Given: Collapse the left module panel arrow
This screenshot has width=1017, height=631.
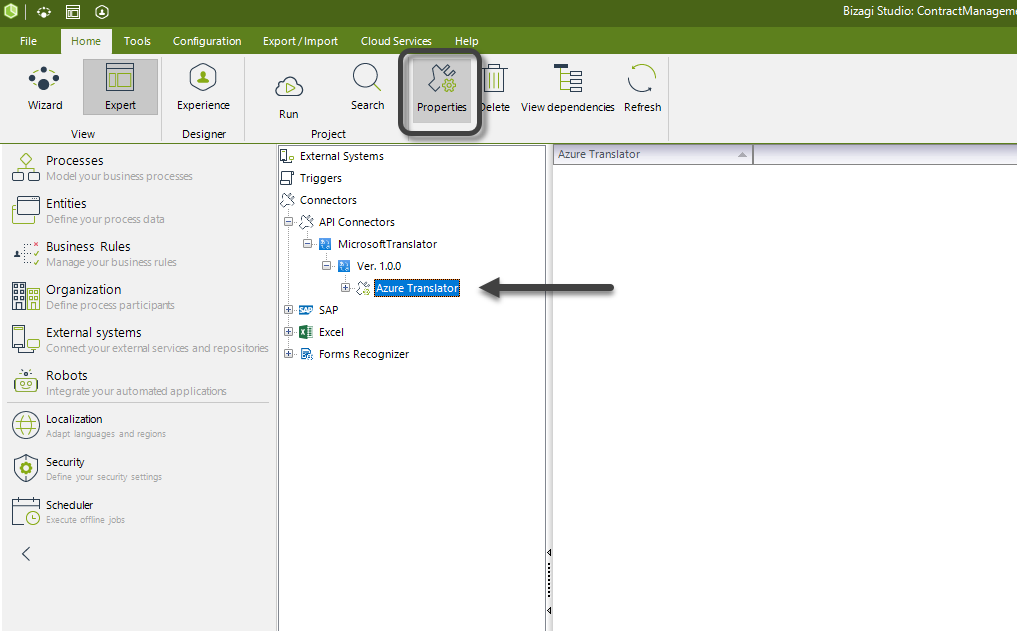Looking at the screenshot, I should click(x=26, y=554).
